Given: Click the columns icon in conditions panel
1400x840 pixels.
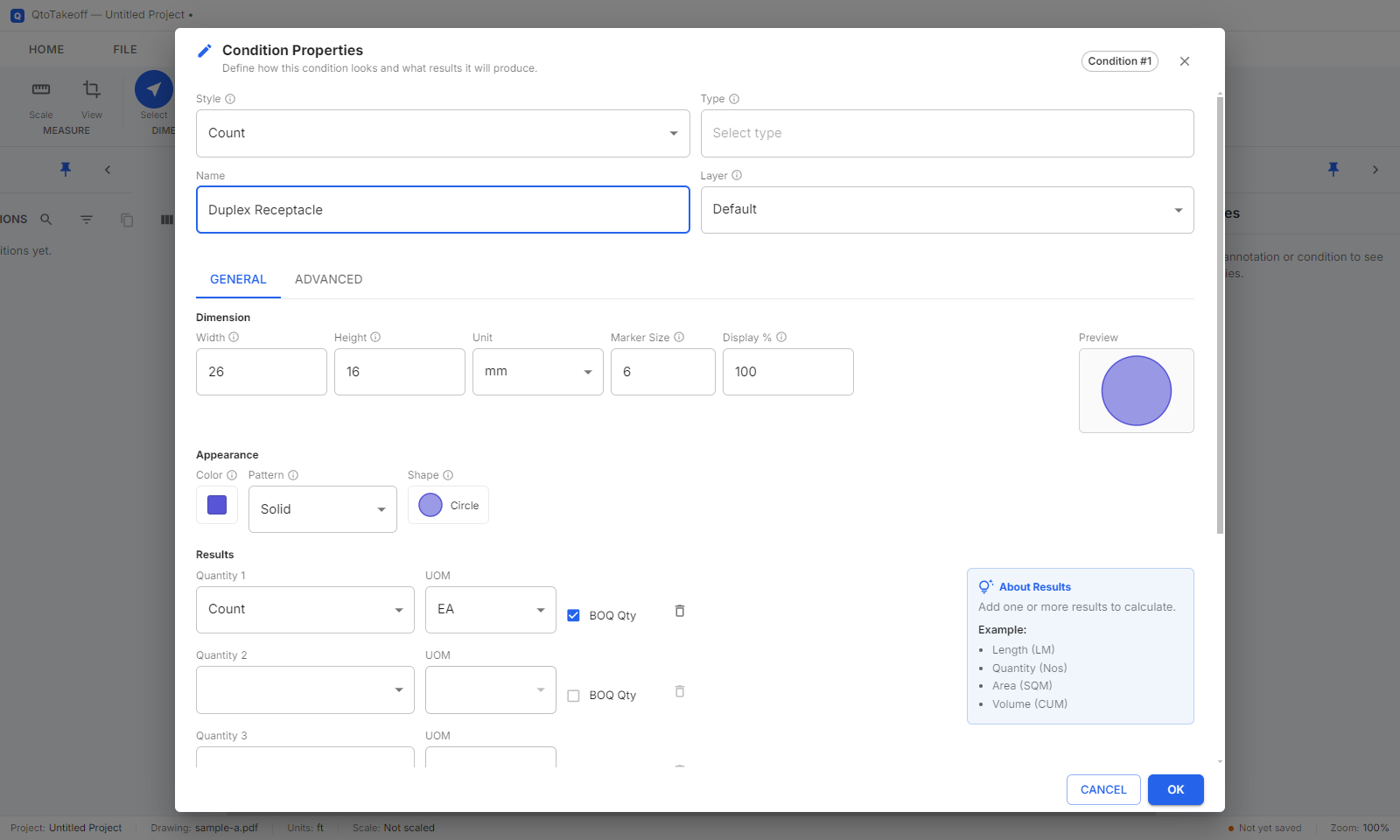Looking at the screenshot, I should [167, 220].
